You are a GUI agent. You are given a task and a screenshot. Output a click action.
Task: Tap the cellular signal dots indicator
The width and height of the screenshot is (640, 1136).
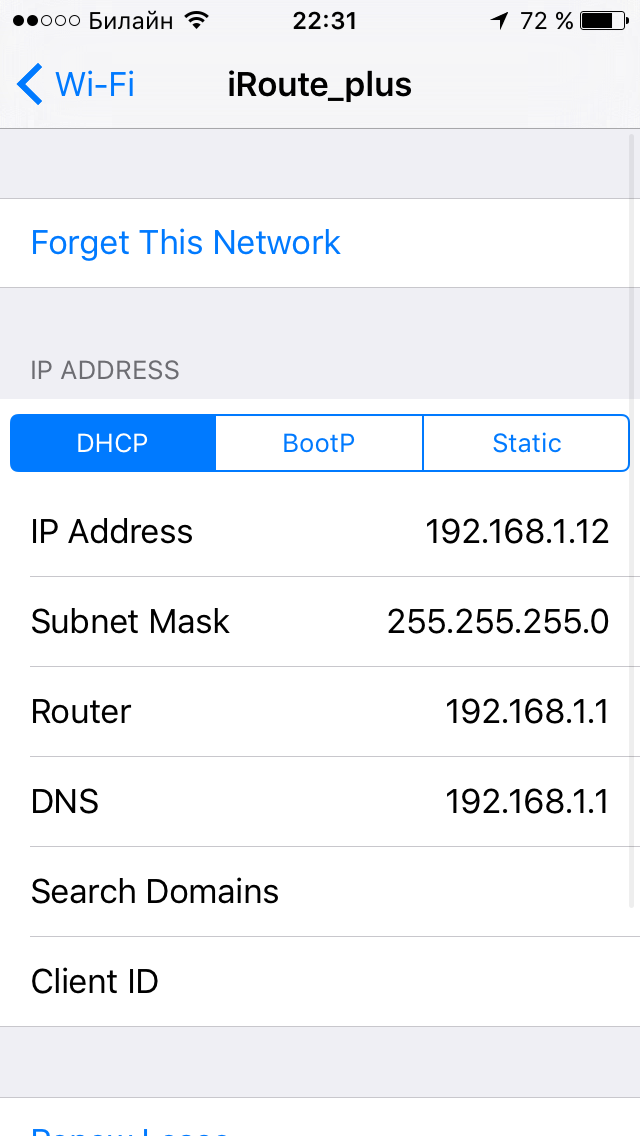(46, 21)
